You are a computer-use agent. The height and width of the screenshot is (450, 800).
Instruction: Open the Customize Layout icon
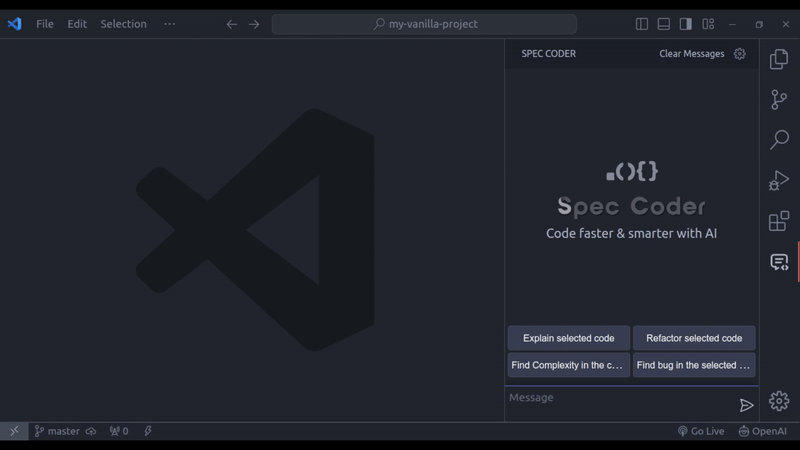(x=708, y=24)
